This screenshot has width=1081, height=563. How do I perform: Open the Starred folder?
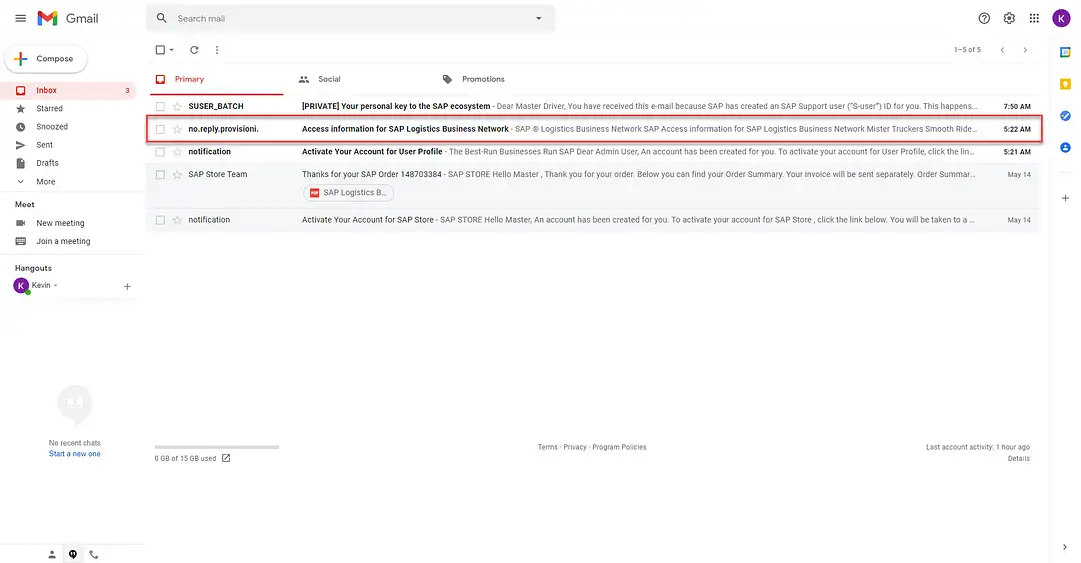[x=49, y=109]
